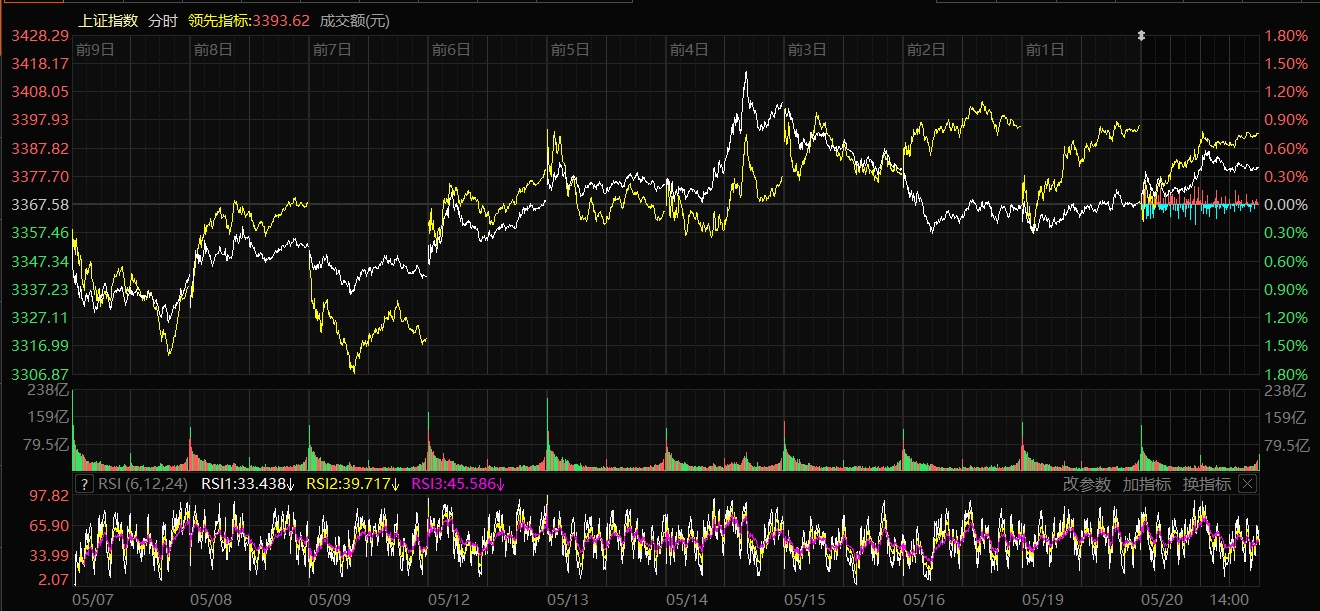Click 换指标 to switch indicator
This screenshot has width=1320, height=611.
pos(1206,484)
